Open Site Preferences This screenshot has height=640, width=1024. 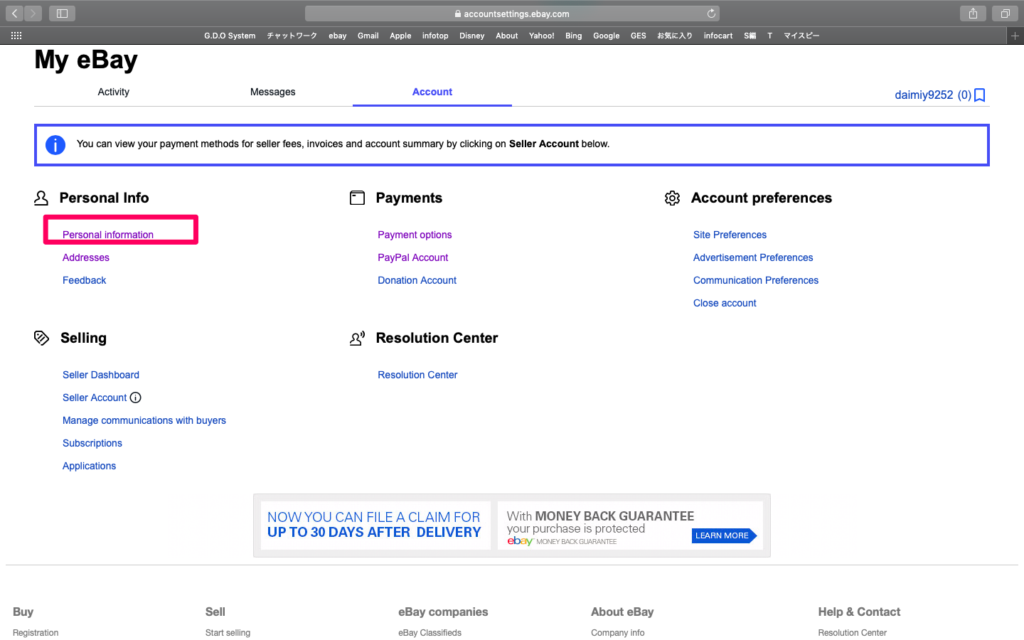click(729, 235)
